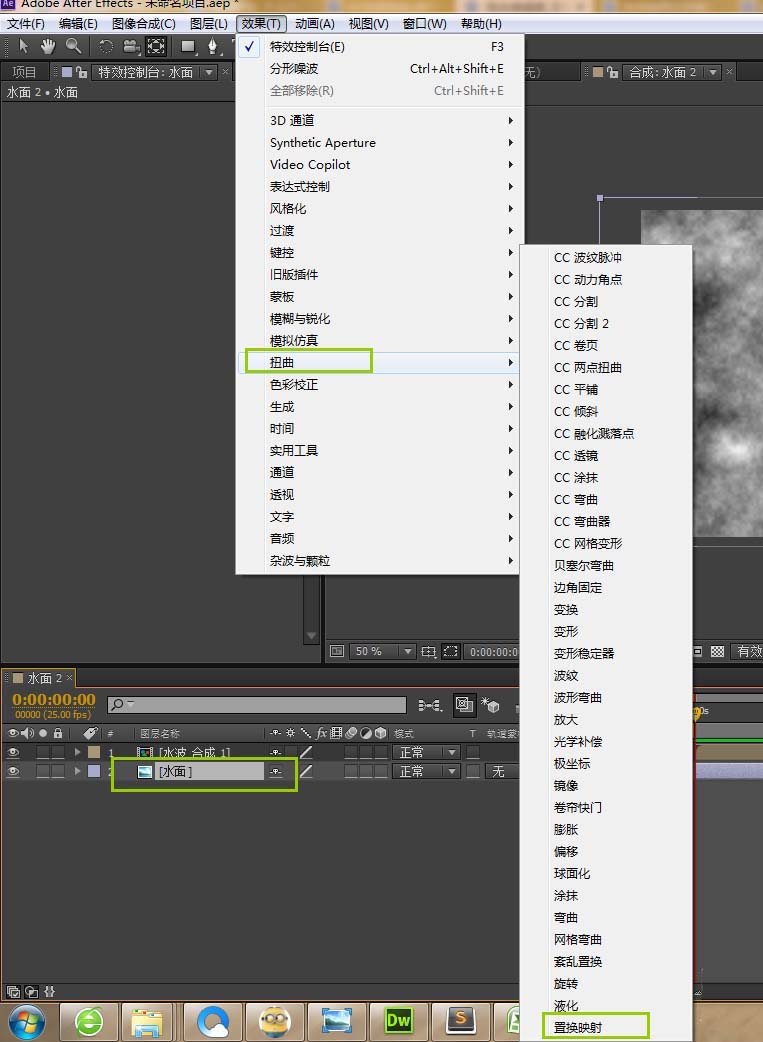This screenshot has width=763, height=1042.
Task: Toggle the draft 3D button in timeline
Action: (464, 704)
